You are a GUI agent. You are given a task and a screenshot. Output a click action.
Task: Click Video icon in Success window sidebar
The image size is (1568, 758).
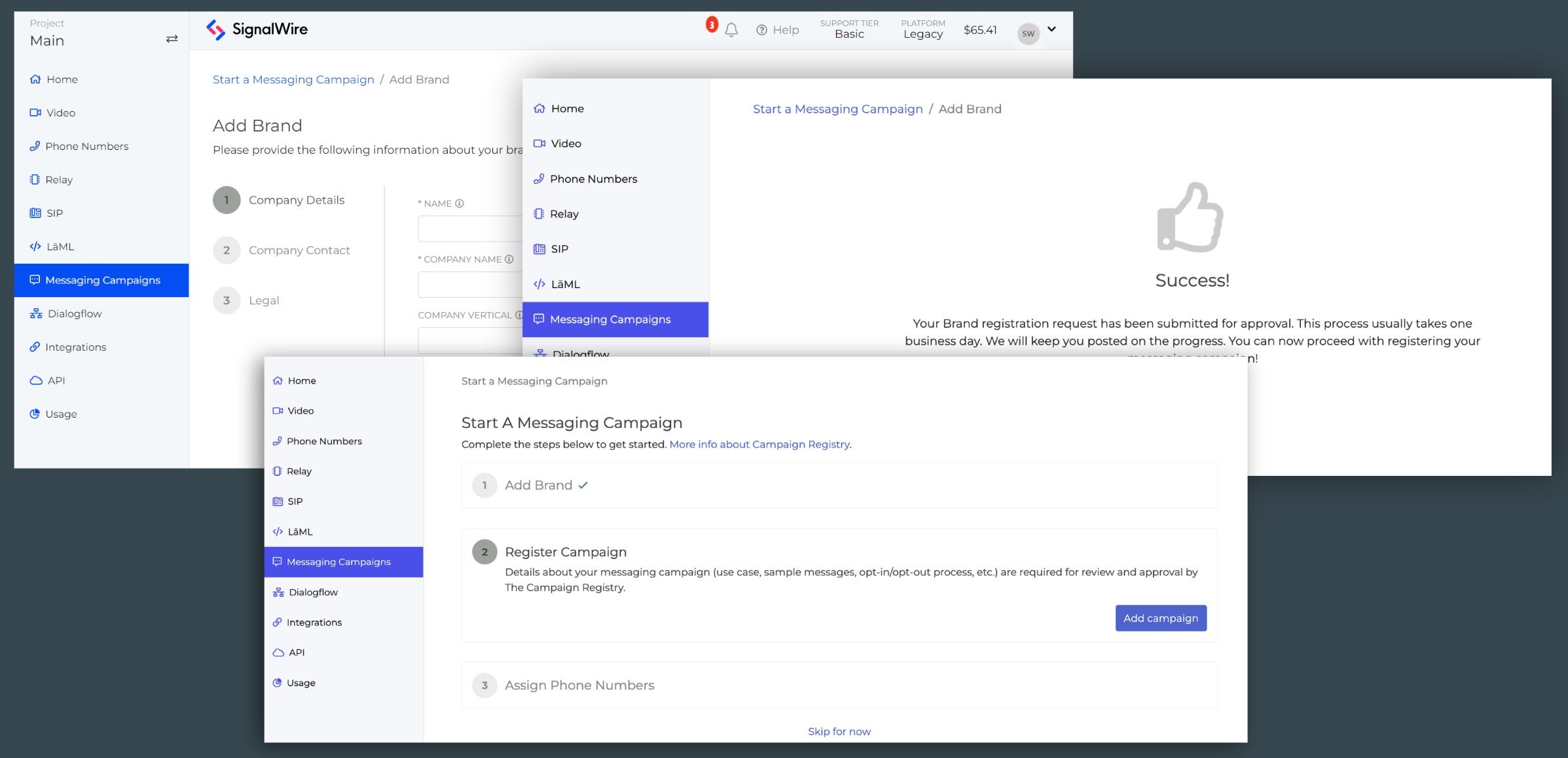coord(539,143)
